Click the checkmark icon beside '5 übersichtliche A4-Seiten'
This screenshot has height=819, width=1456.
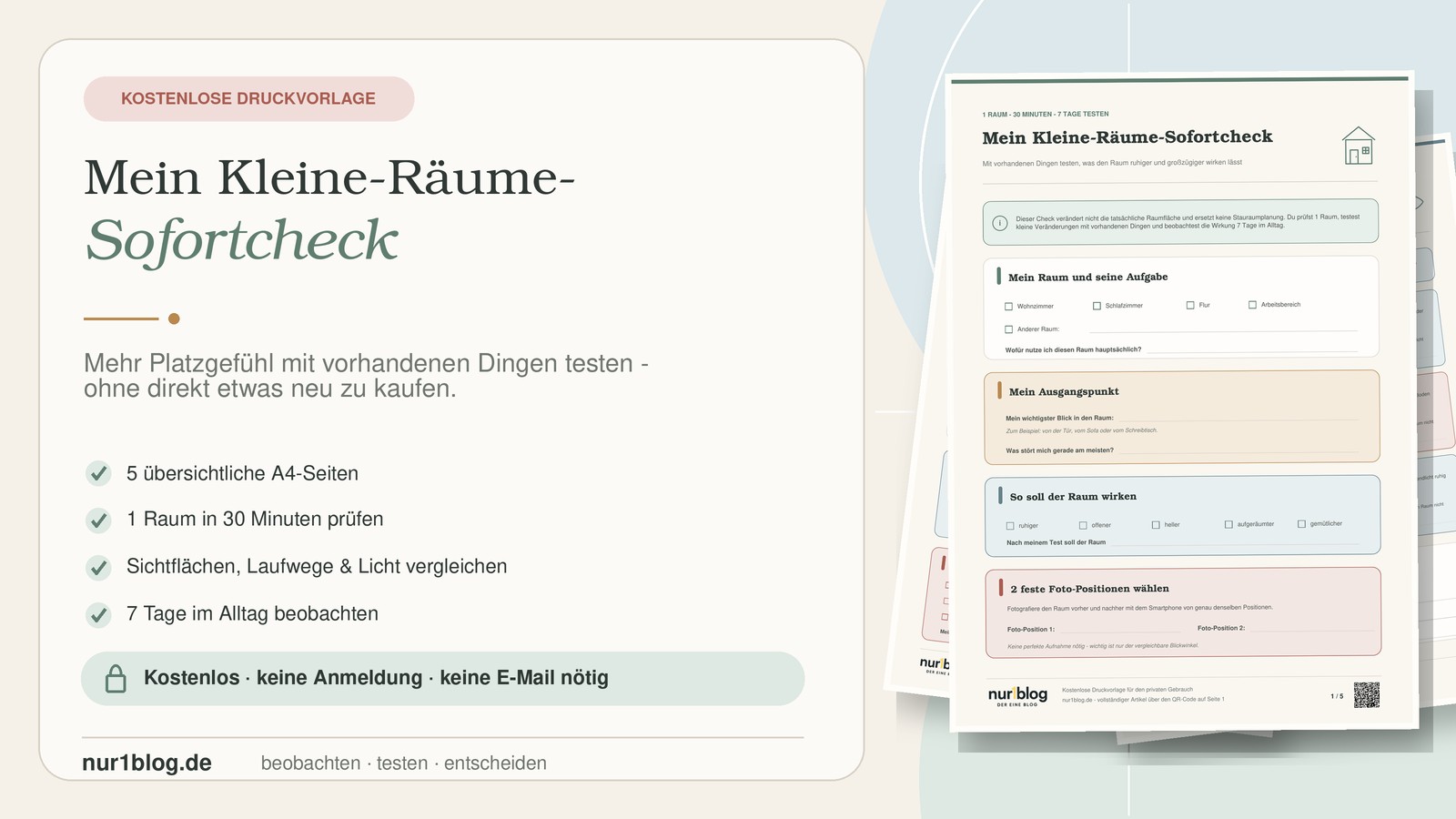(98, 473)
